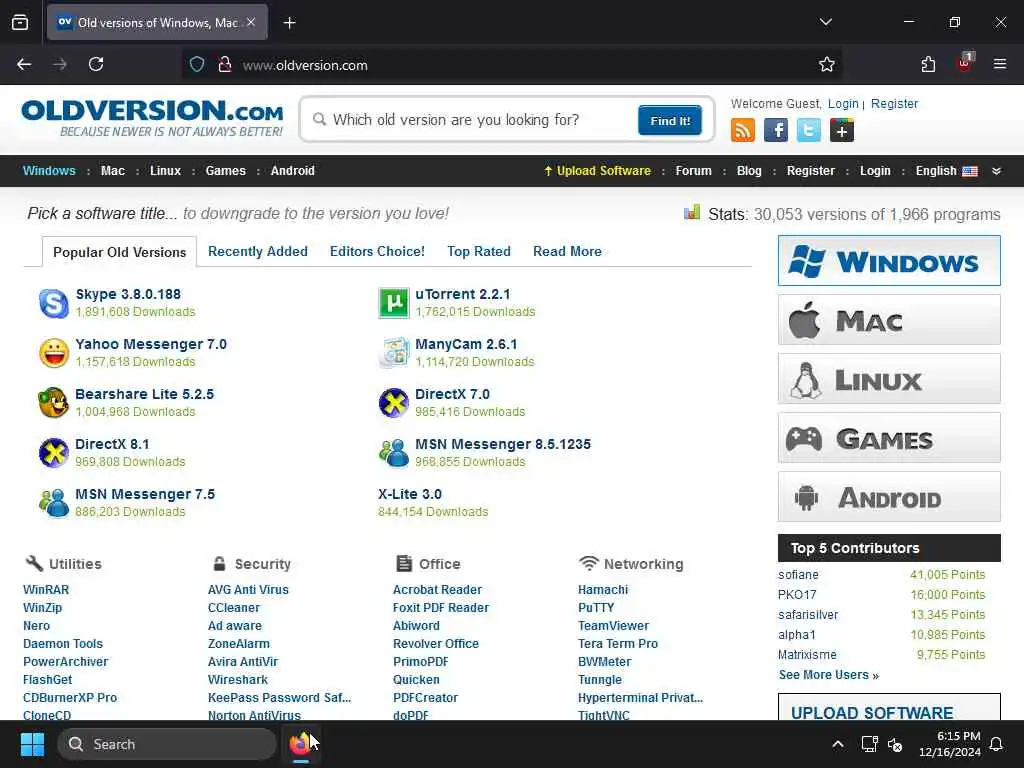The image size is (1024, 768).
Task: Open the Firefox View icon in tab bar
Action: 20,22
